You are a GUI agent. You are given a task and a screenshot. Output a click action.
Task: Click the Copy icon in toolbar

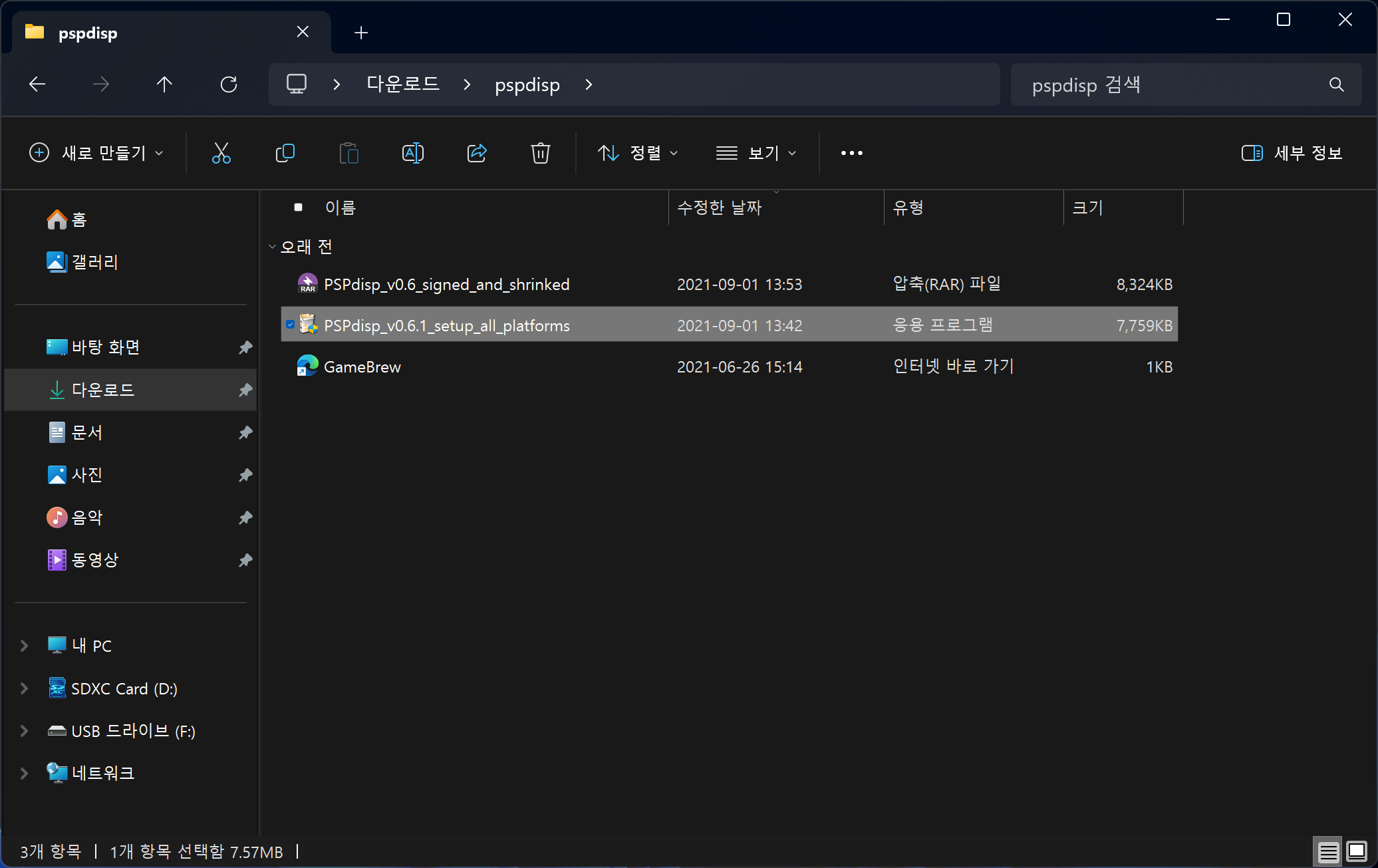tap(285, 153)
